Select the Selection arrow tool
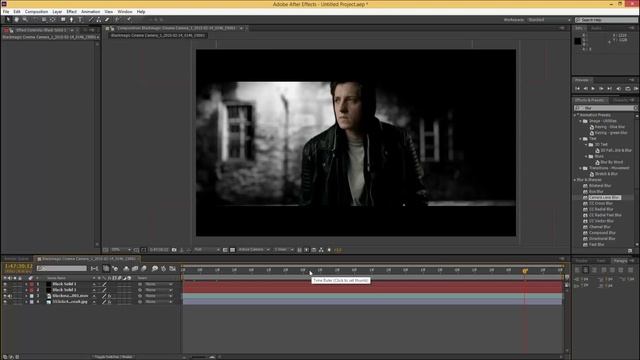640x360 pixels. click(8, 20)
